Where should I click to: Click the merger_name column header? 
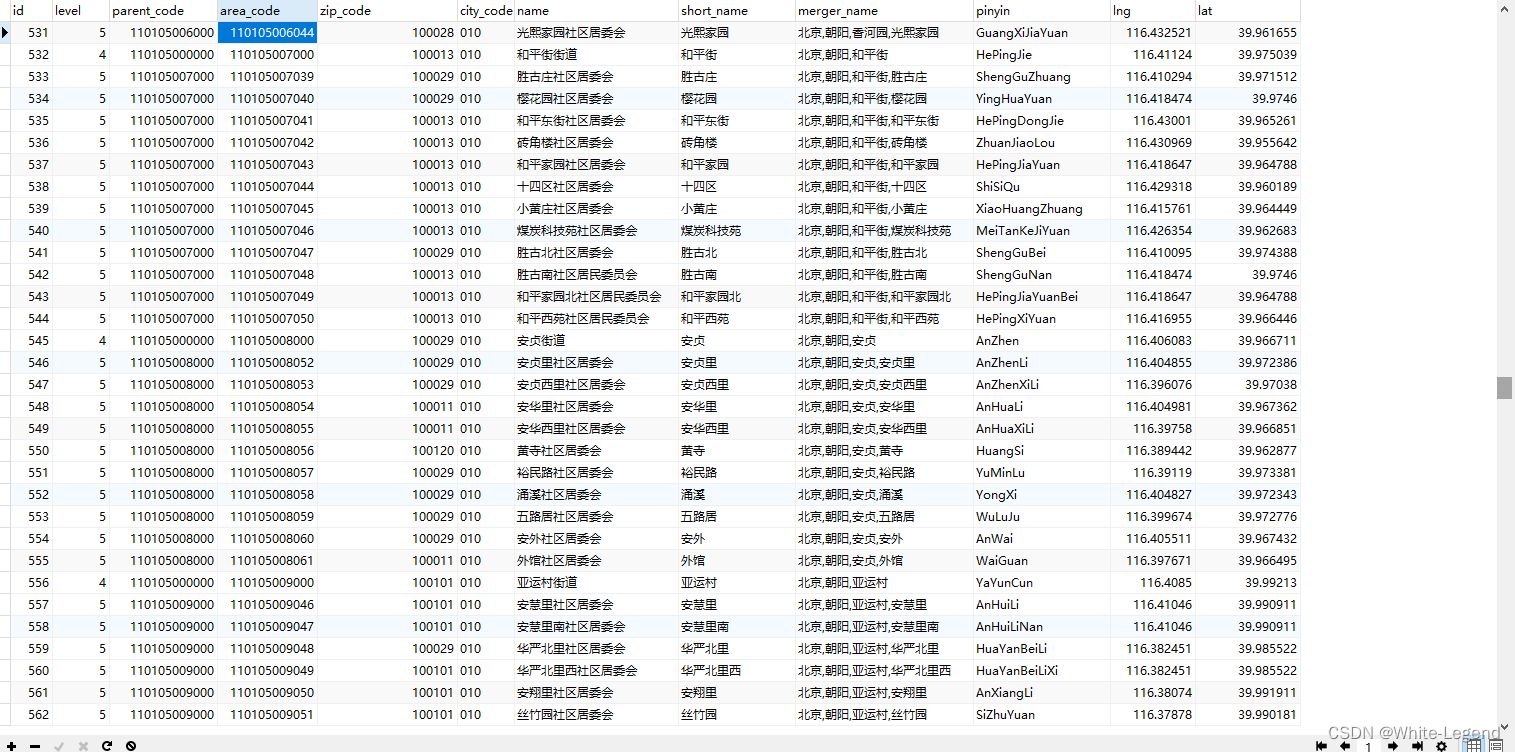[x=884, y=11]
